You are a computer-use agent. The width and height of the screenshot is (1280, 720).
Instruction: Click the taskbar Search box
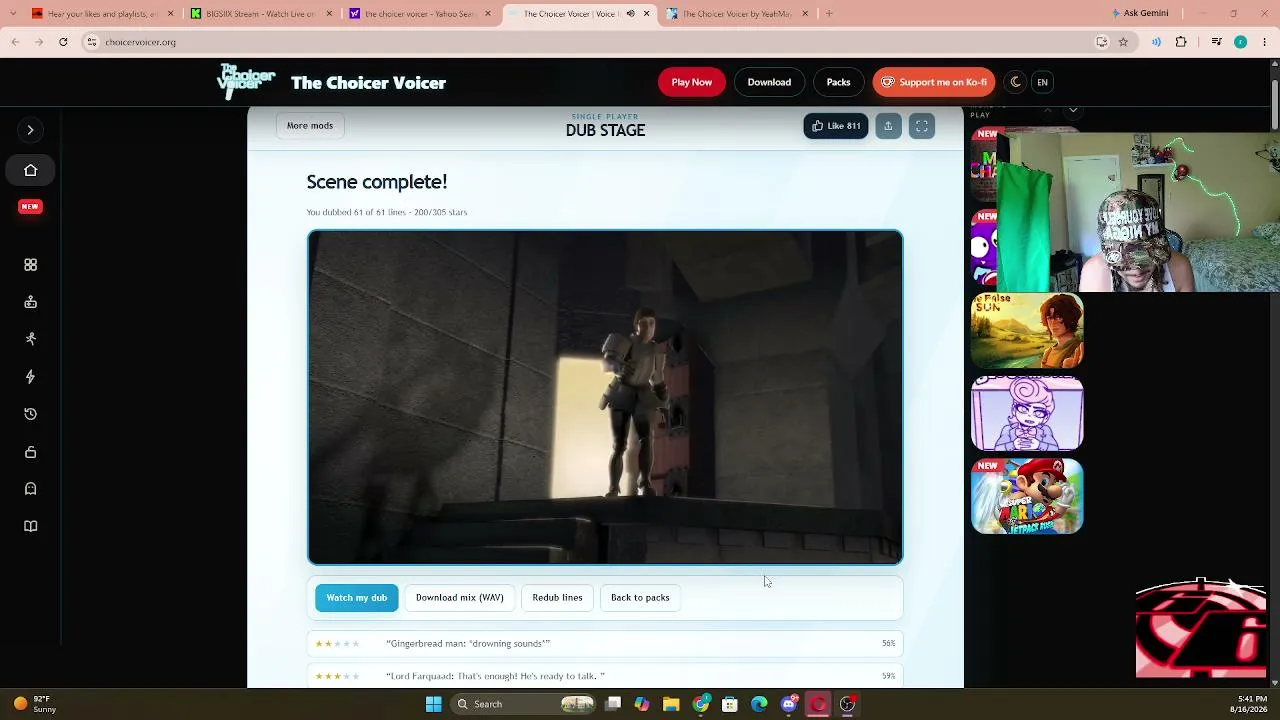click(x=524, y=704)
